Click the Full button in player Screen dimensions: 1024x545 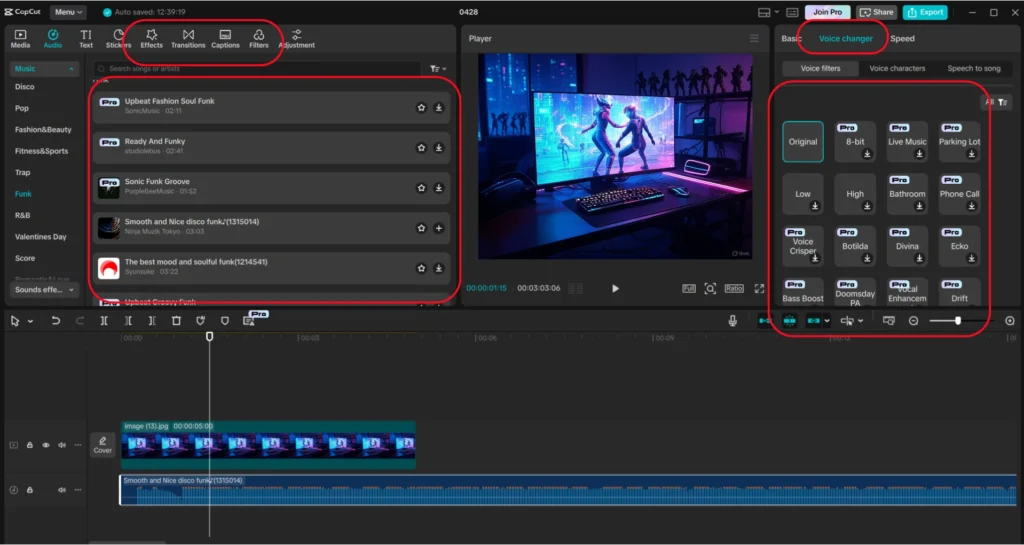(688, 288)
